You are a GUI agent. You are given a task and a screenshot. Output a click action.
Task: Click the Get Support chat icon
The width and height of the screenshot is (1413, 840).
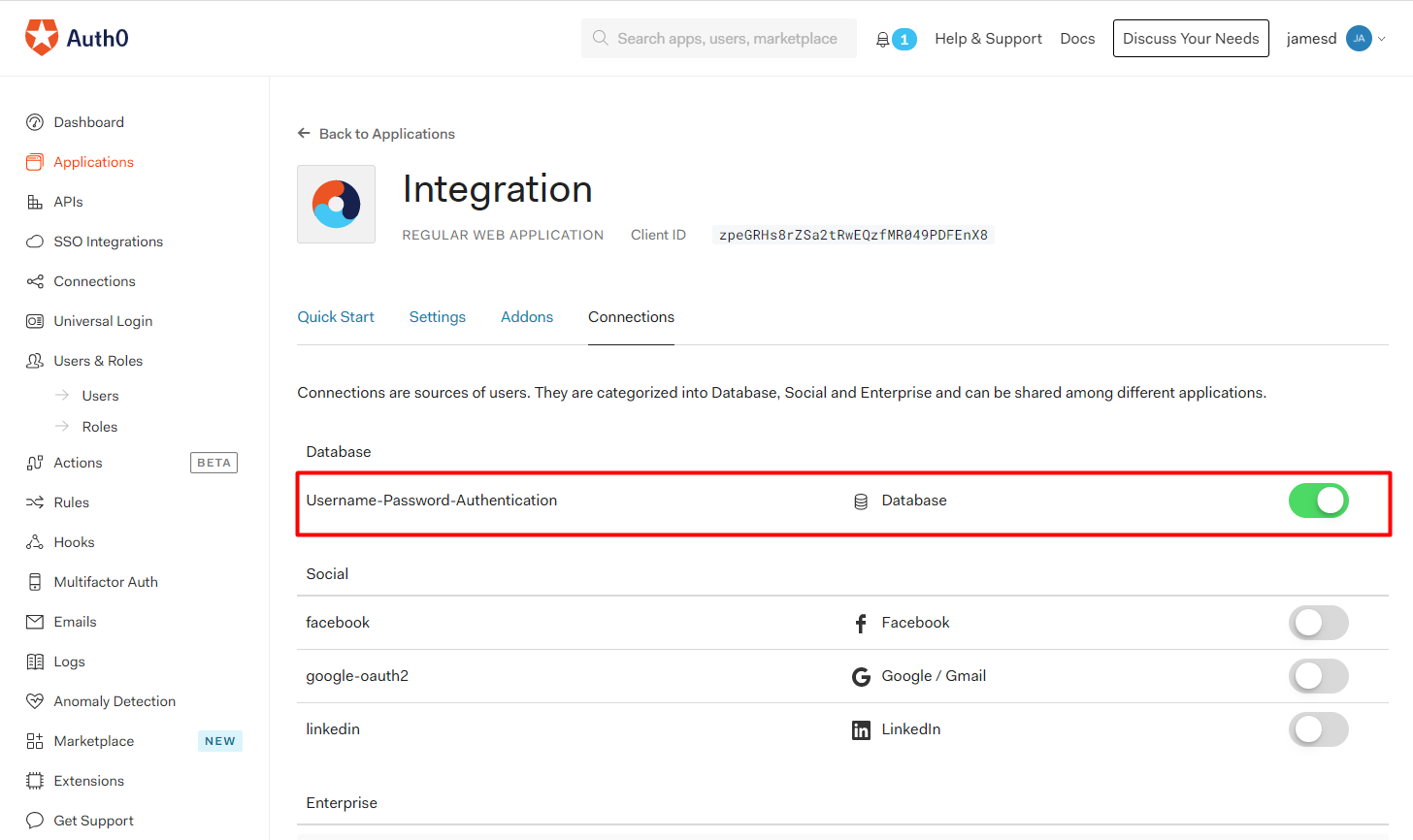tap(35, 821)
